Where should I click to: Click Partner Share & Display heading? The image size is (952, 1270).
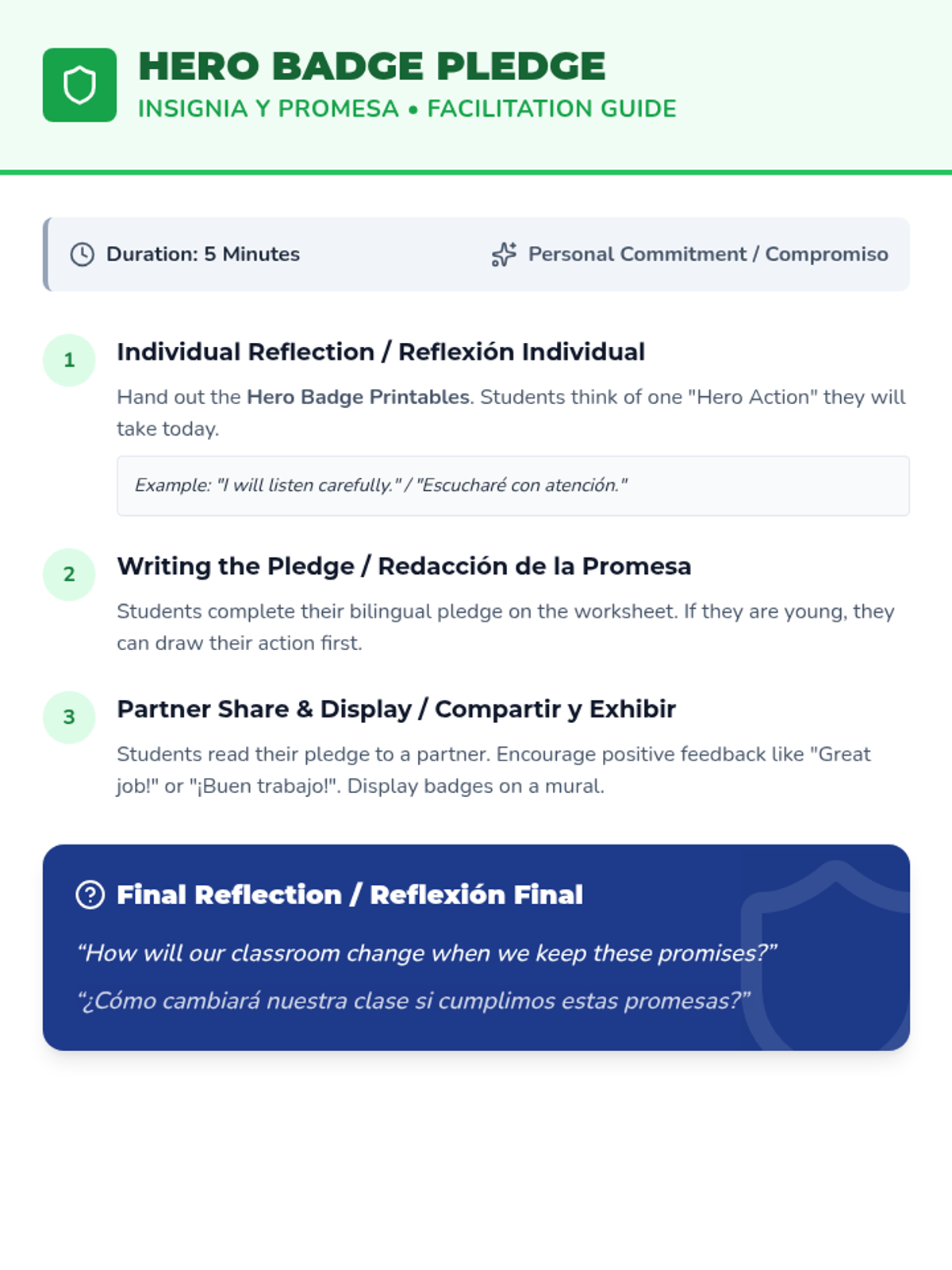click(396, 709)
